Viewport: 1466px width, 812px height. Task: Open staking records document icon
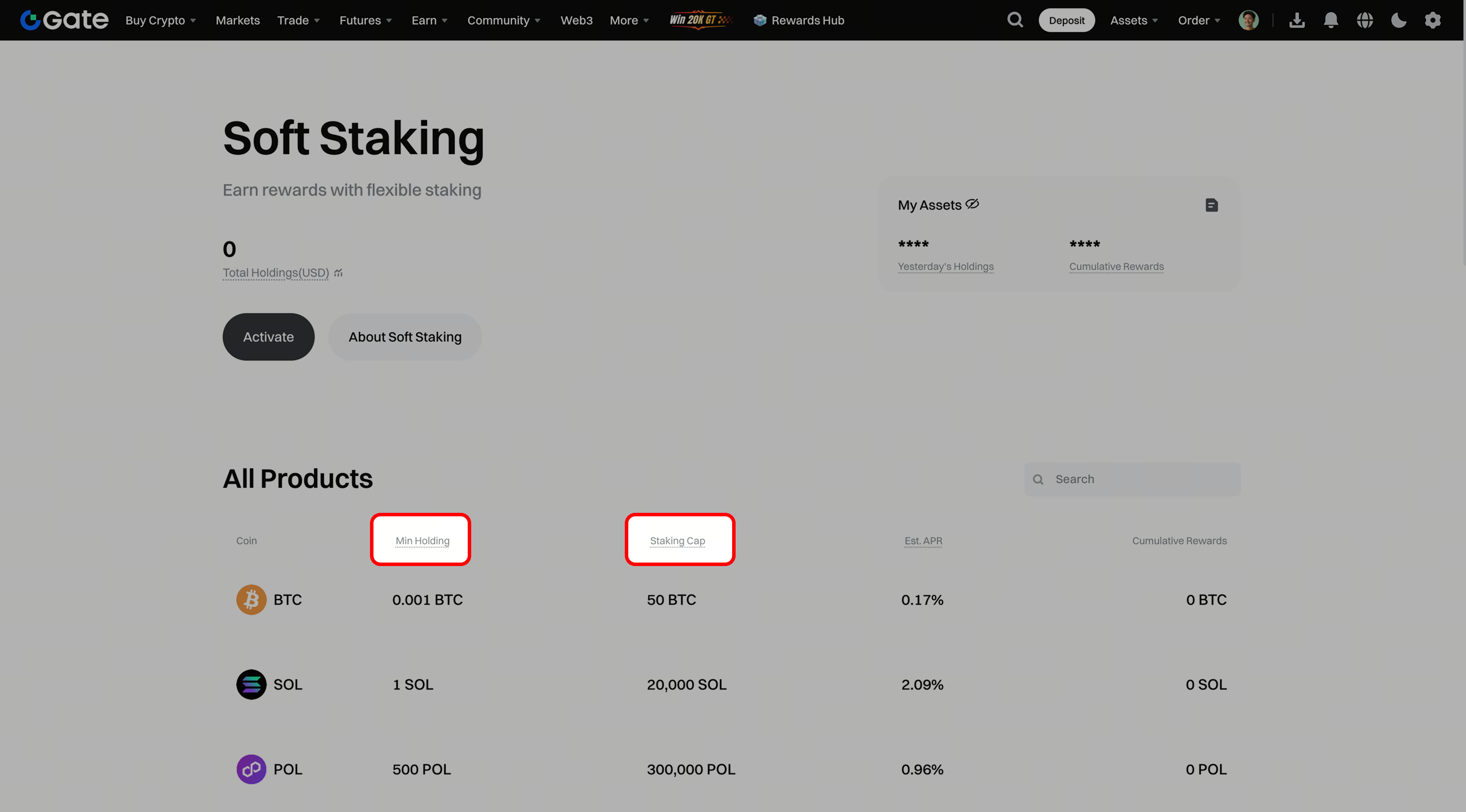point(1212,205)
